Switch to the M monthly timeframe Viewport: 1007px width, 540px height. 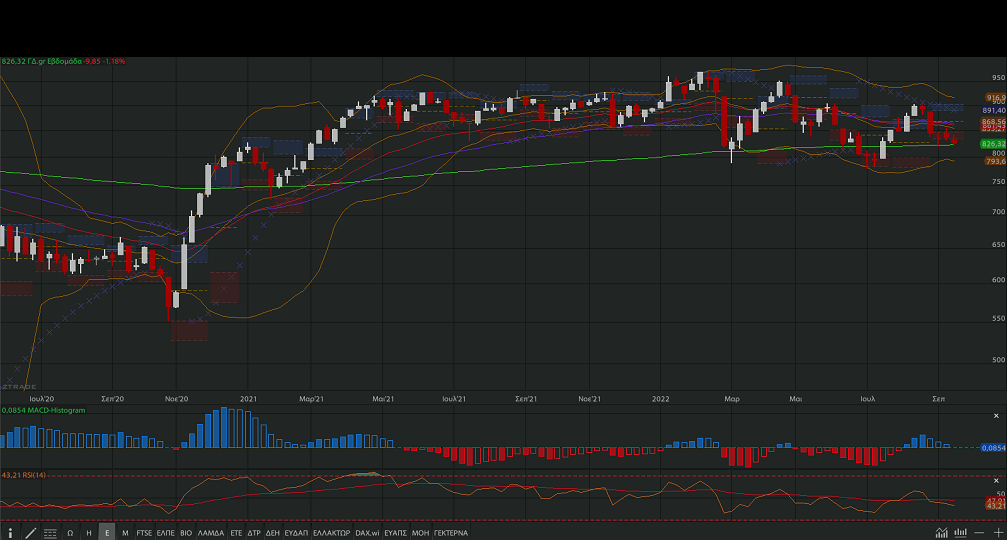[x=125, y=533]
